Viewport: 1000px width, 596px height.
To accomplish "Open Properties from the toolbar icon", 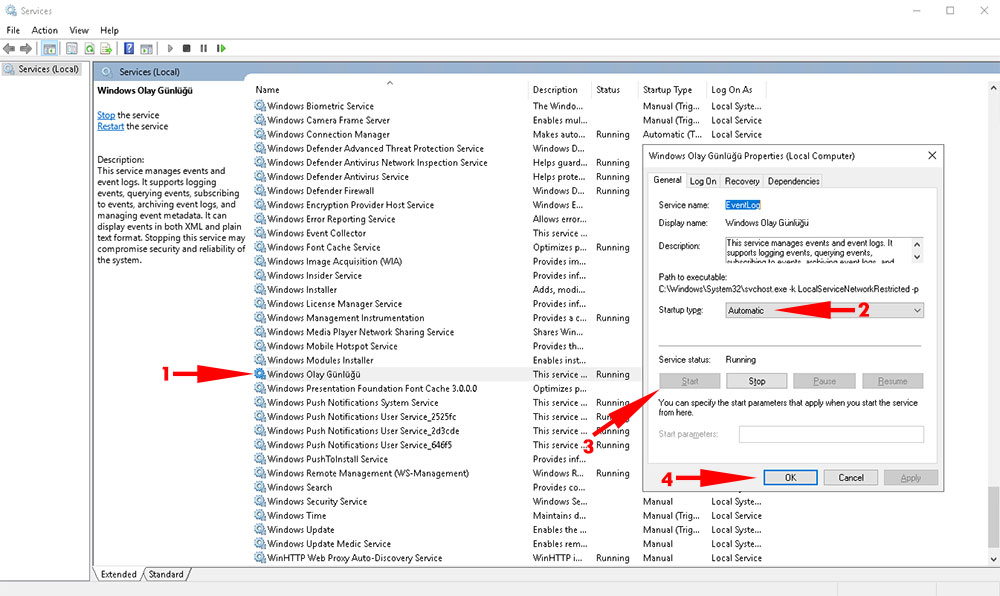I will 72,48.
